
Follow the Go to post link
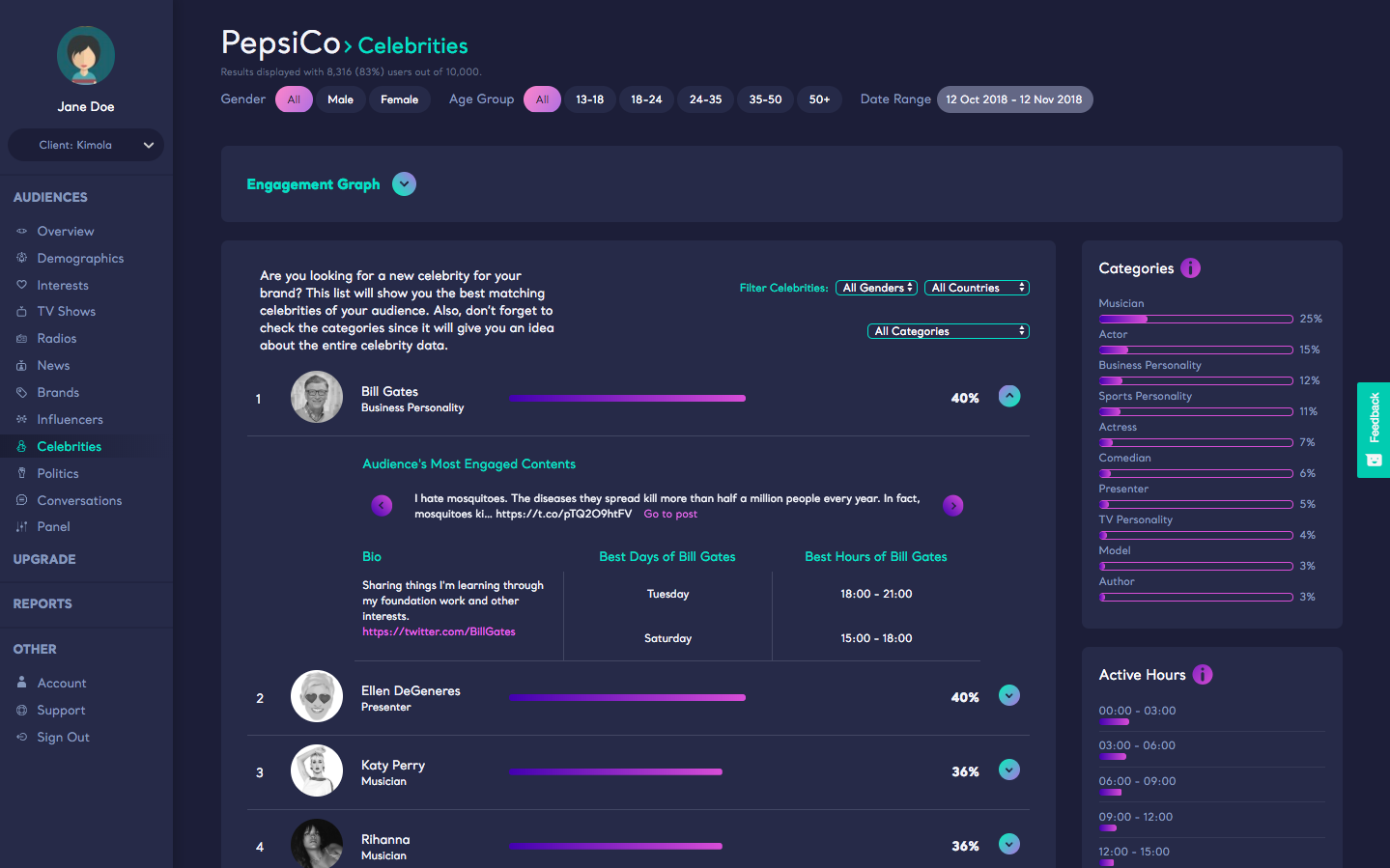tap(670, 514)
